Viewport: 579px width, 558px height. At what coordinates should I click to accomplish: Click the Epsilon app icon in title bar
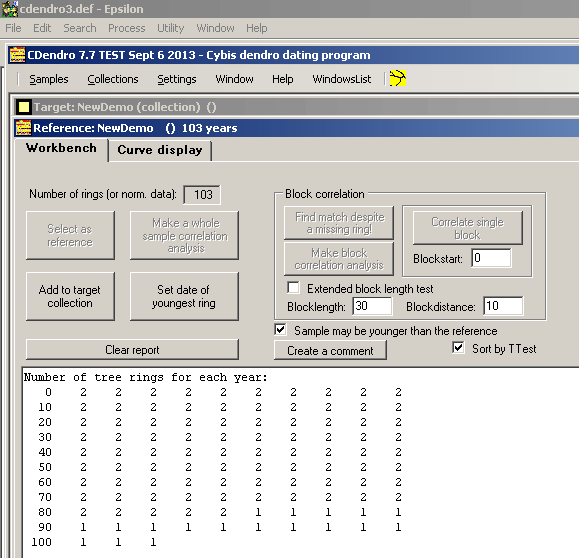click(10, 9)
